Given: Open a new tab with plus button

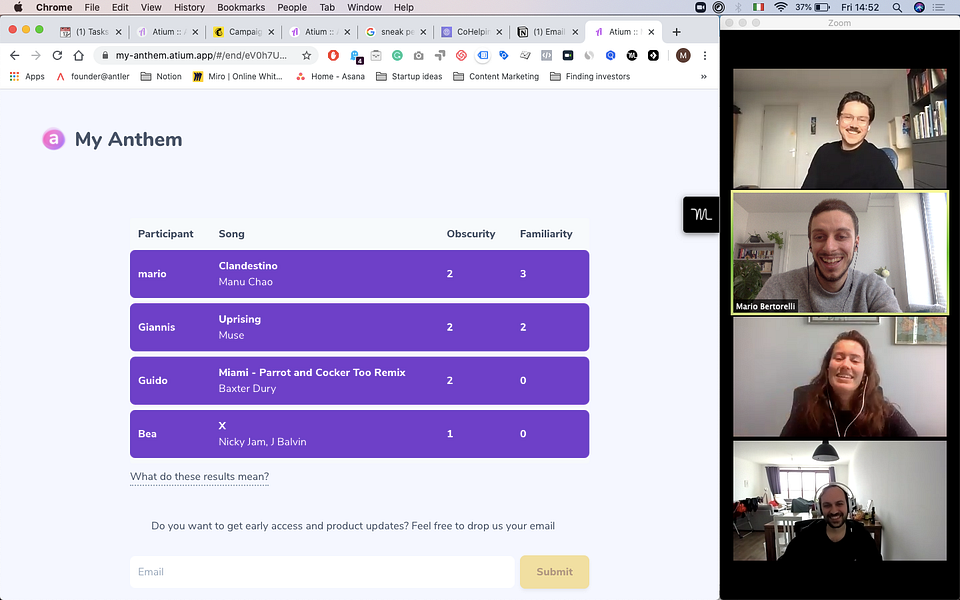Looking at the screenshot, I should click(x=677, y=32).
